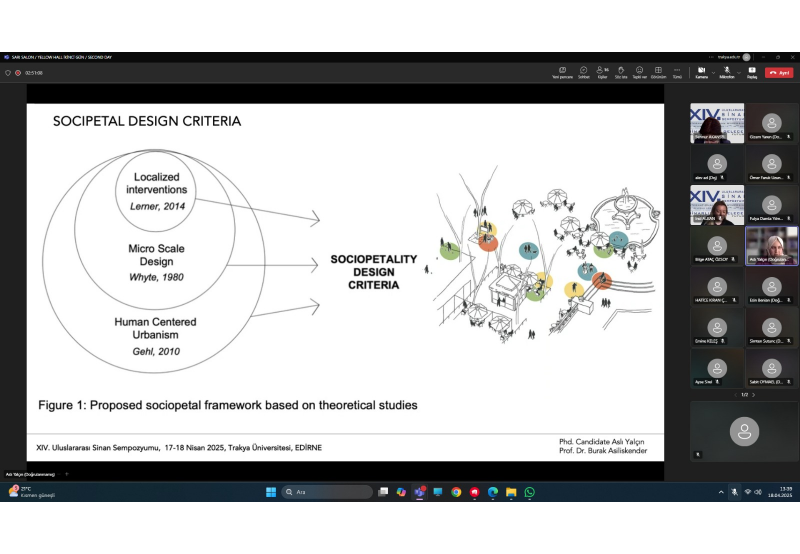Toggle the Kamera camera button

point(702,72)
